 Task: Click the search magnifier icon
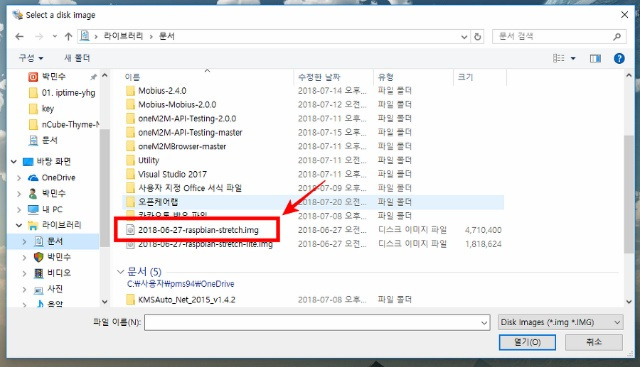click(617, 37)
